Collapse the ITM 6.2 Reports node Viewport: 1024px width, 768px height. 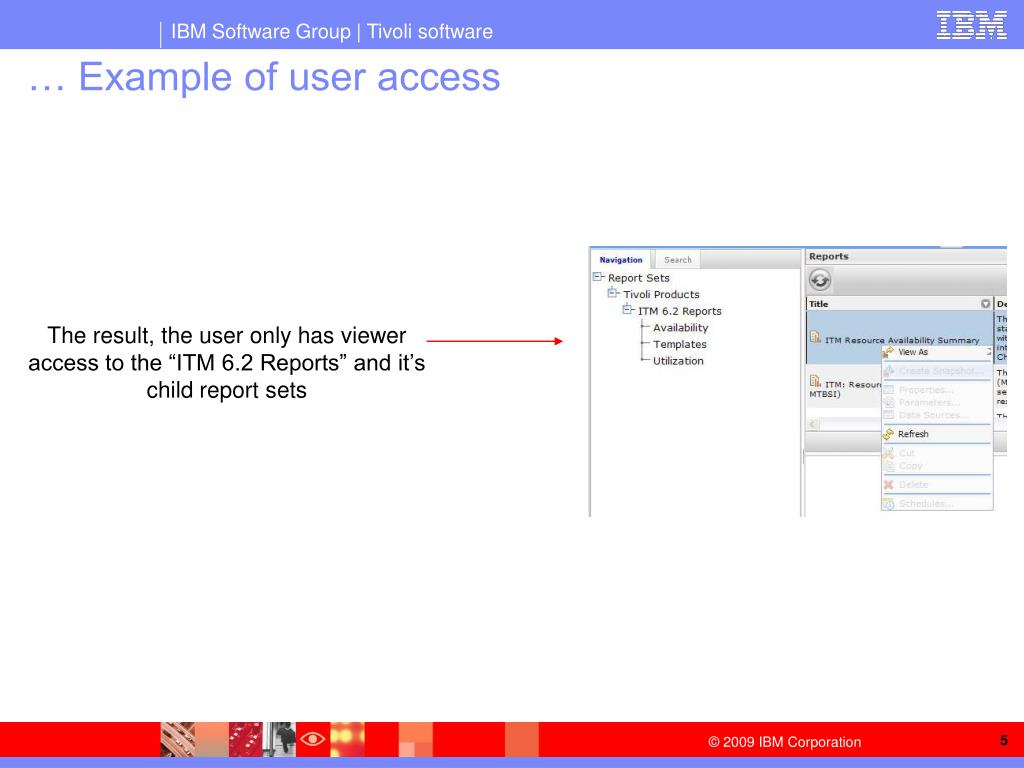pyautogui.click(x=627, y=310)
